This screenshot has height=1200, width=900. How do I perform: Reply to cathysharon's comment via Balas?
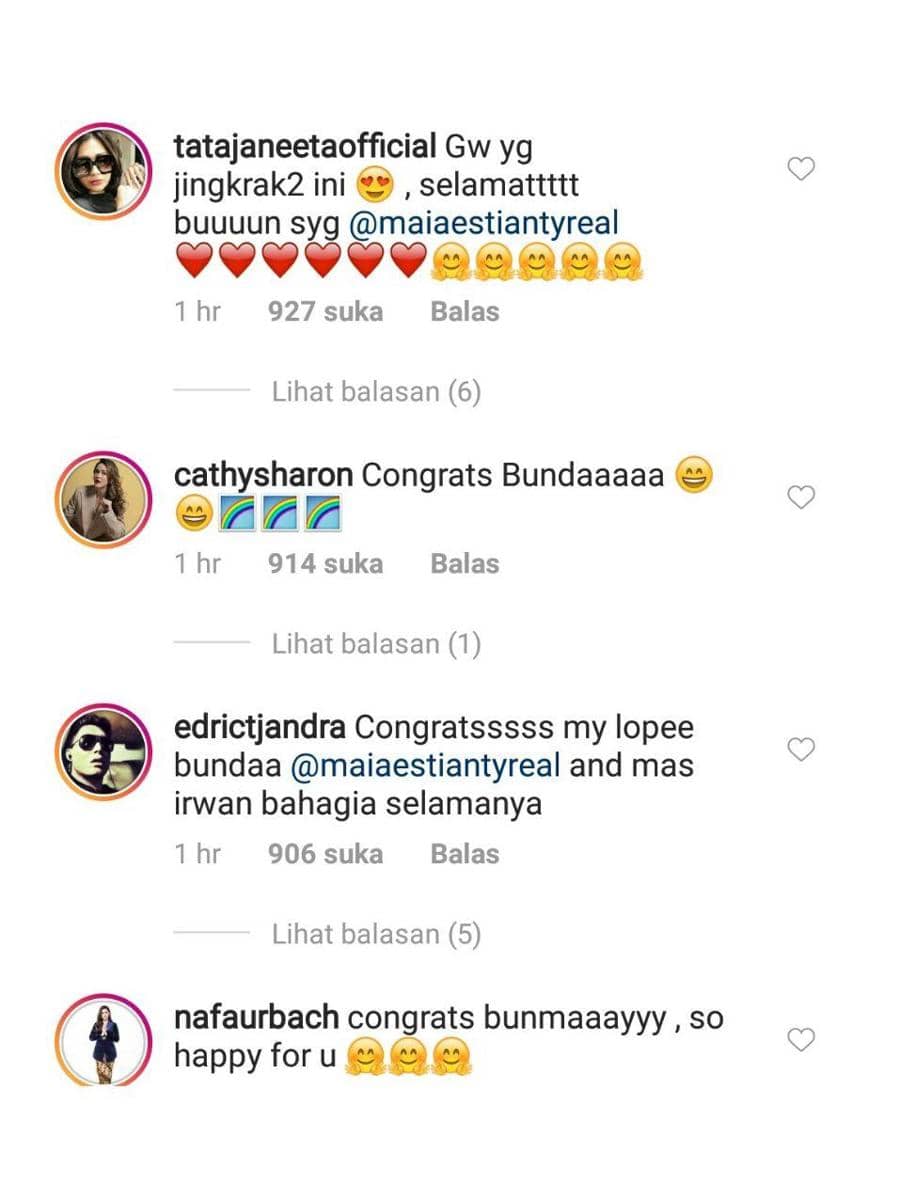pyautogui.click(x=464, y=564)
